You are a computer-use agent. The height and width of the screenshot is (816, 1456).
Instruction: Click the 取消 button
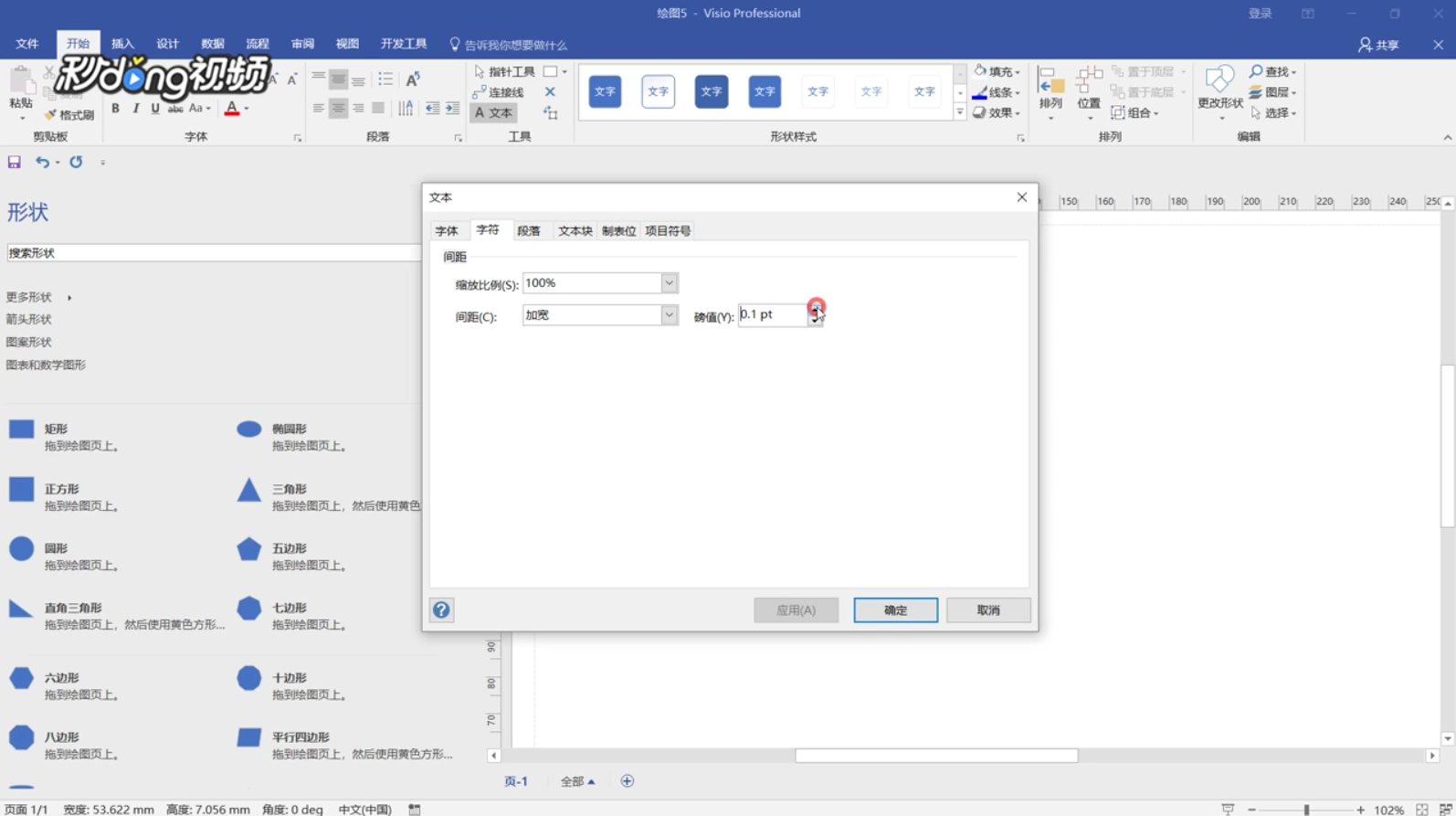coord(988,610)
